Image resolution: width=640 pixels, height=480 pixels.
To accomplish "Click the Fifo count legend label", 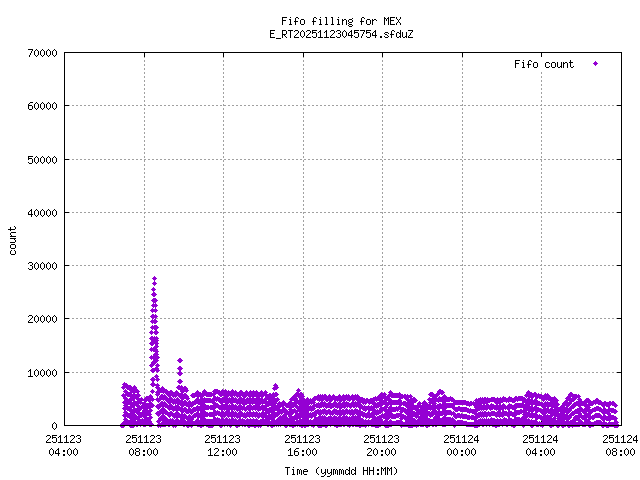I will coord(544,64).
